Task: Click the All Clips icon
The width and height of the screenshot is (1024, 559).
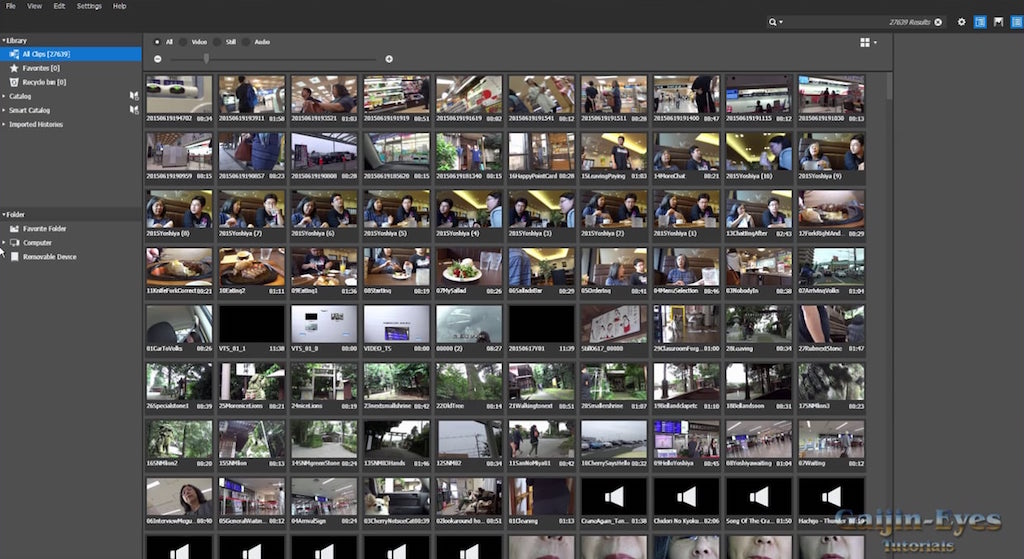Action: pyautogui.click(x=14, y=54)
